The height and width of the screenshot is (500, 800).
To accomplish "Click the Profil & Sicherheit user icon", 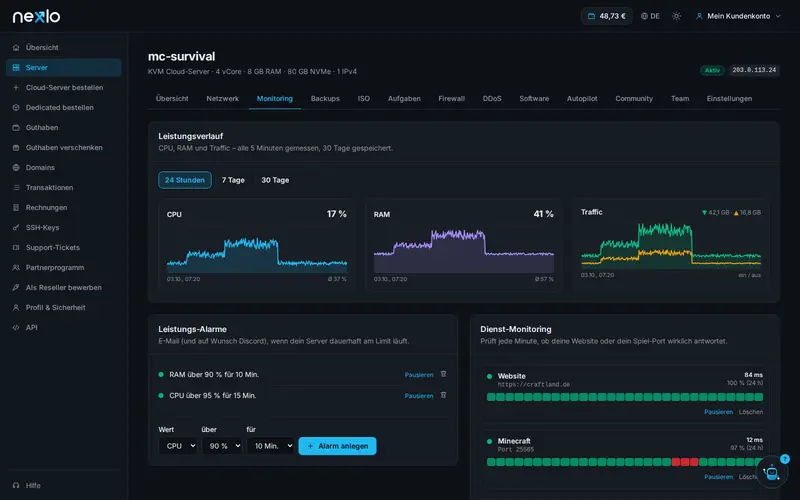I will [x=16, y=308].
